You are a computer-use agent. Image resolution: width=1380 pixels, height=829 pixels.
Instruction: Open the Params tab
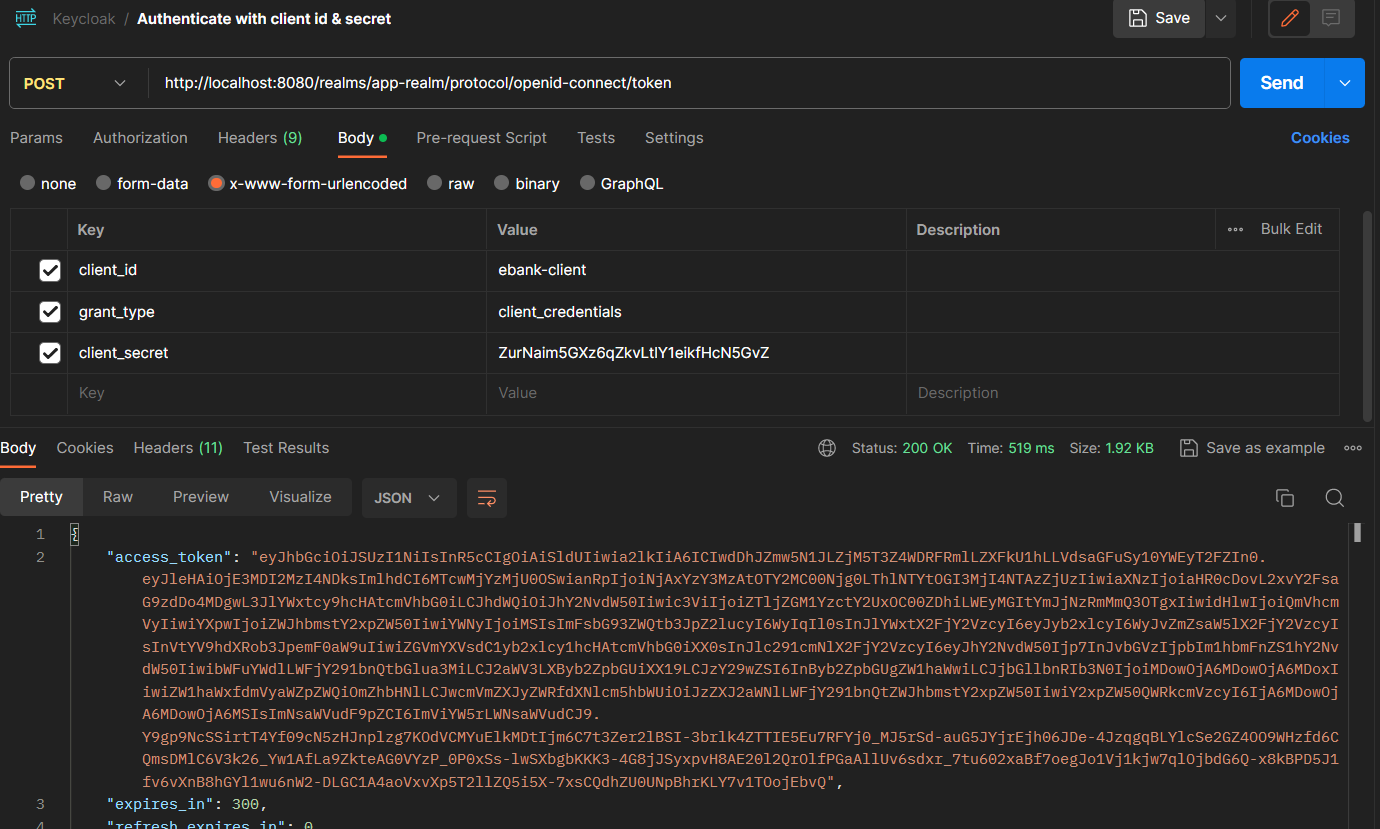pos(36,138)
